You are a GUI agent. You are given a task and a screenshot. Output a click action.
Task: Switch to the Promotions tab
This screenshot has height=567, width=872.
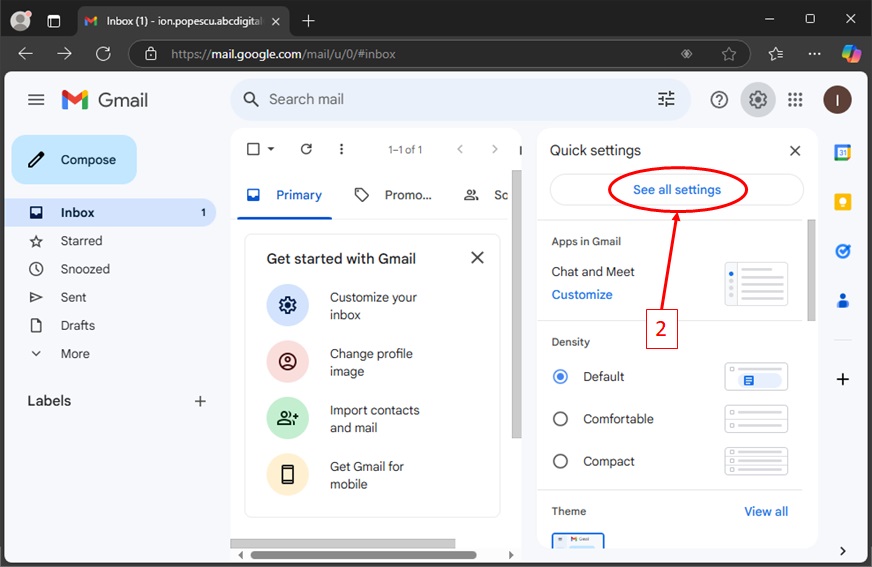(394, 195)
